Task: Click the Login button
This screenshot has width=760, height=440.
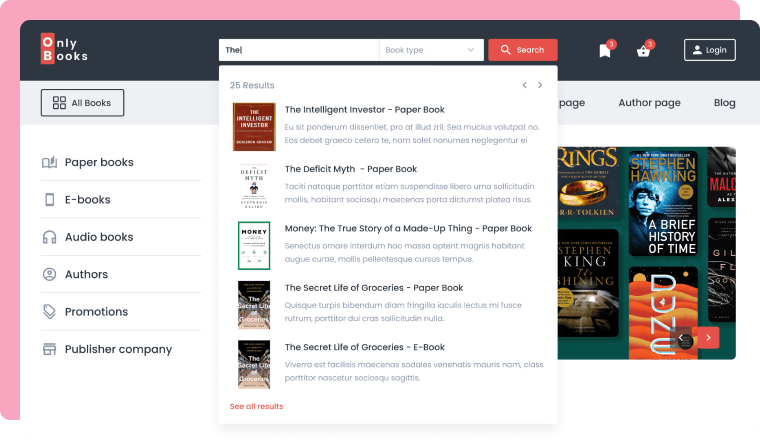Action: click(x=710, y=50)
